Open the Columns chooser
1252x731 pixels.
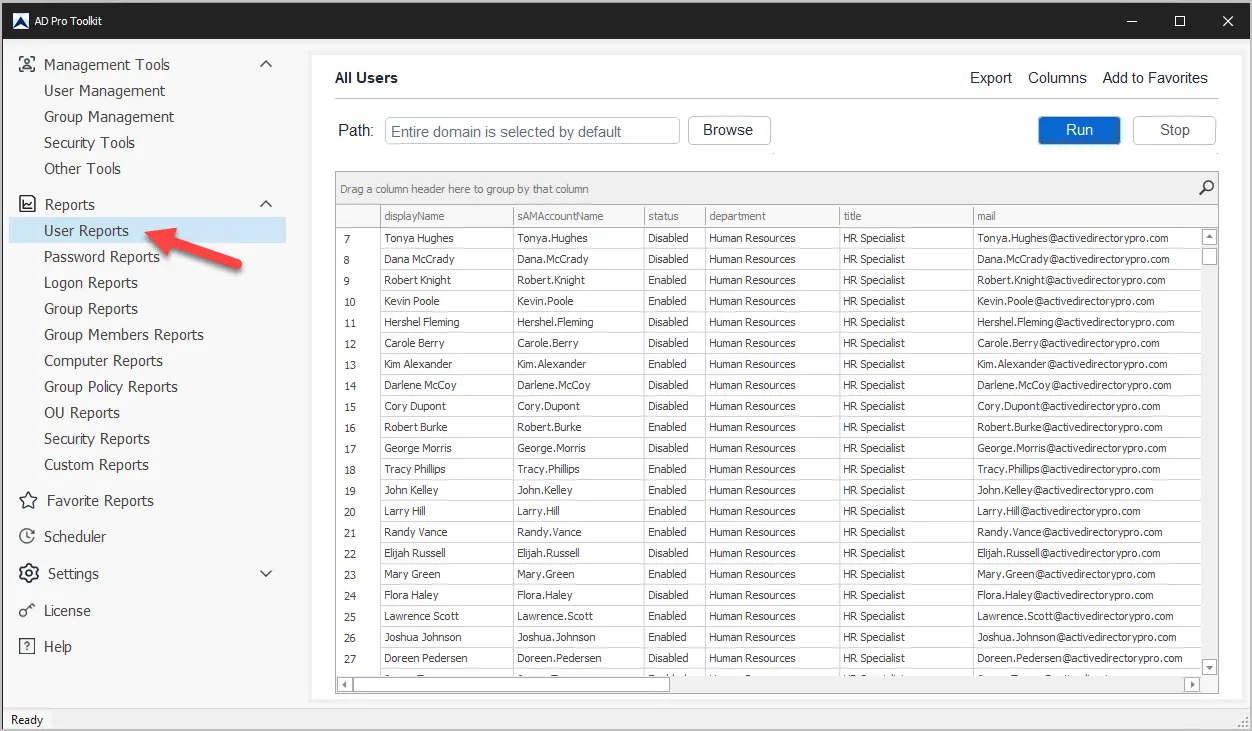point(1057,78)
